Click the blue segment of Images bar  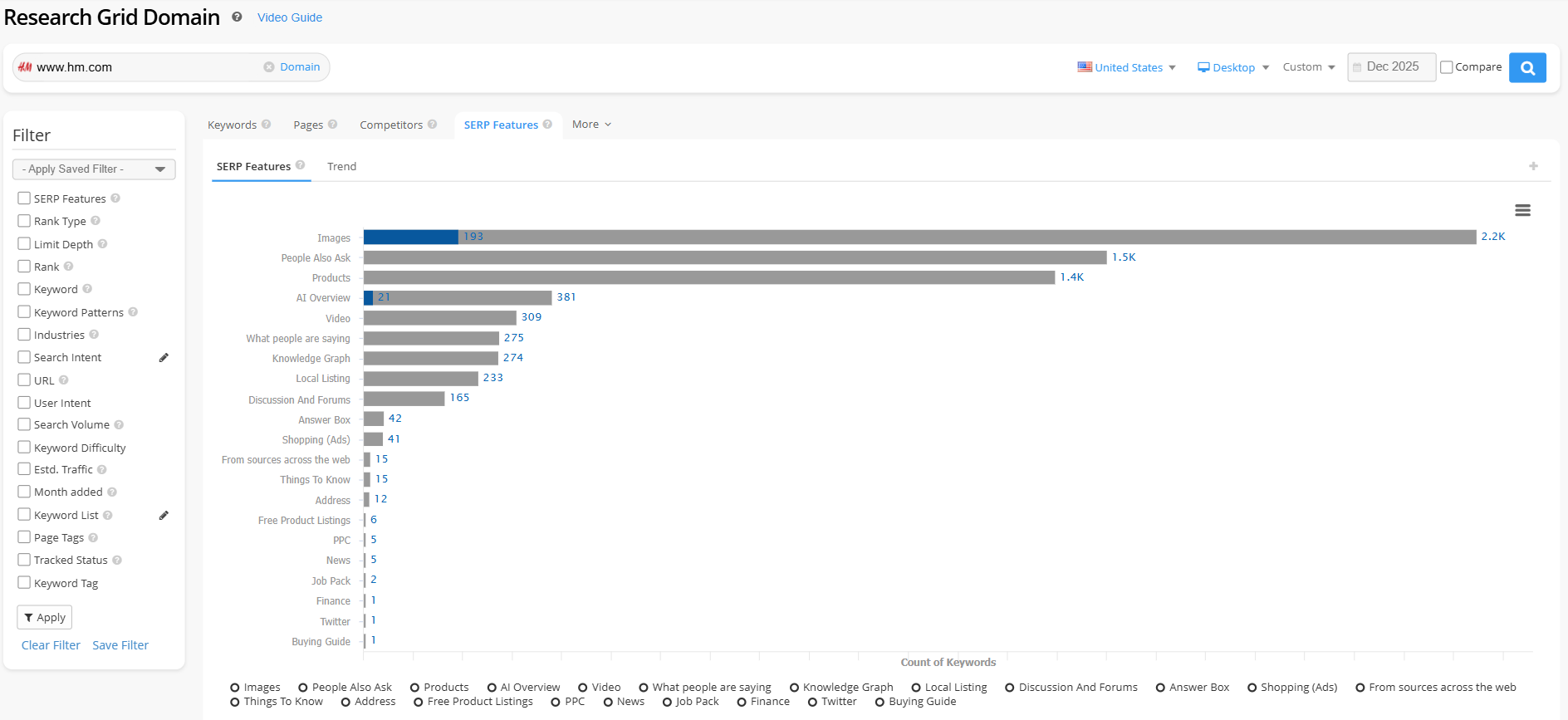point(410,238)
